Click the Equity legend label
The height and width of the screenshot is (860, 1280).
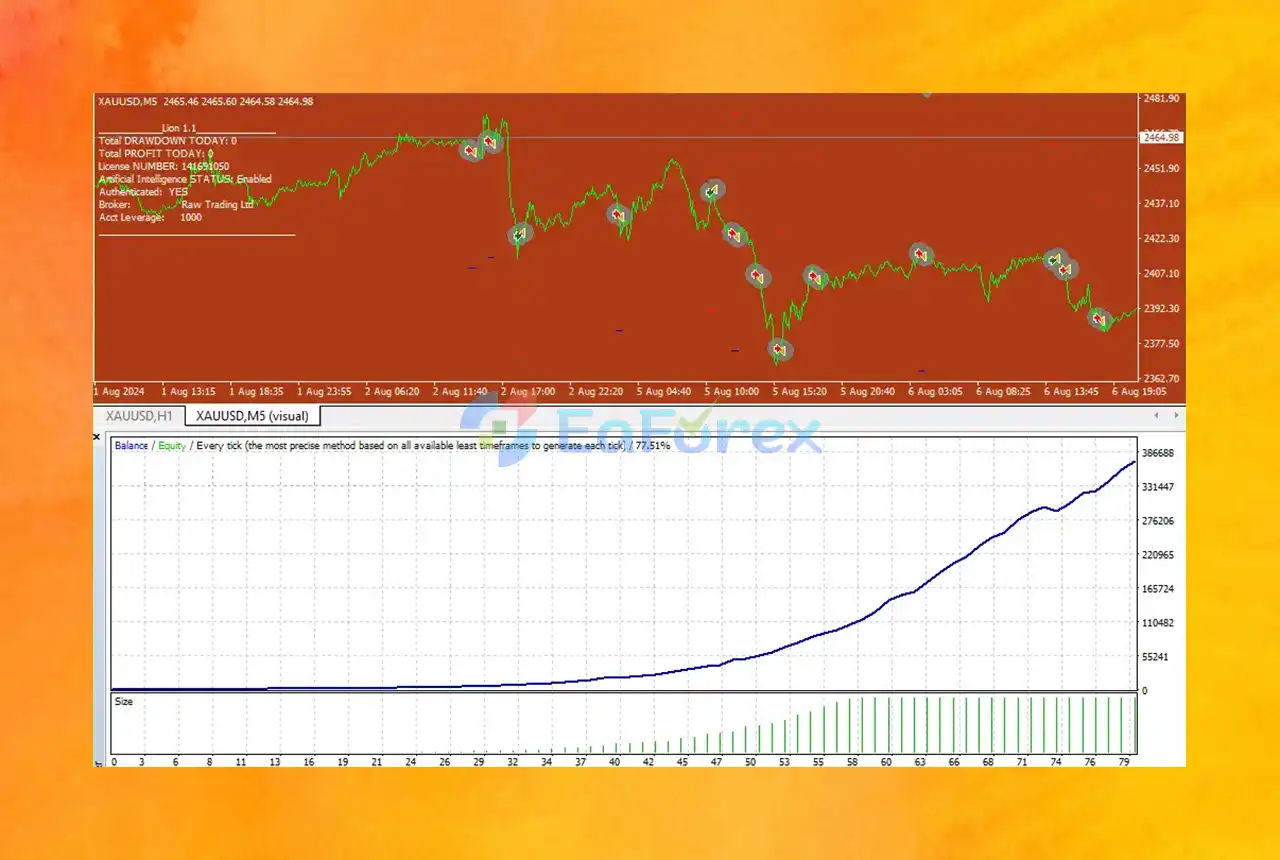[172, 446]
